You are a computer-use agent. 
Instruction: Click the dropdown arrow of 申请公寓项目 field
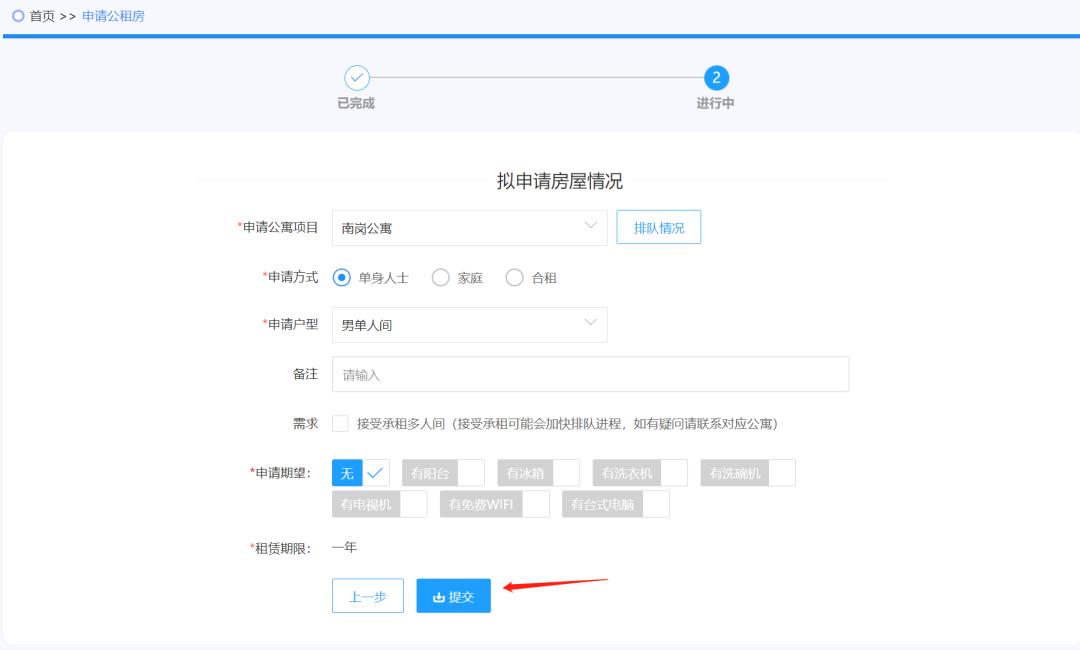(x=591, y=227)
